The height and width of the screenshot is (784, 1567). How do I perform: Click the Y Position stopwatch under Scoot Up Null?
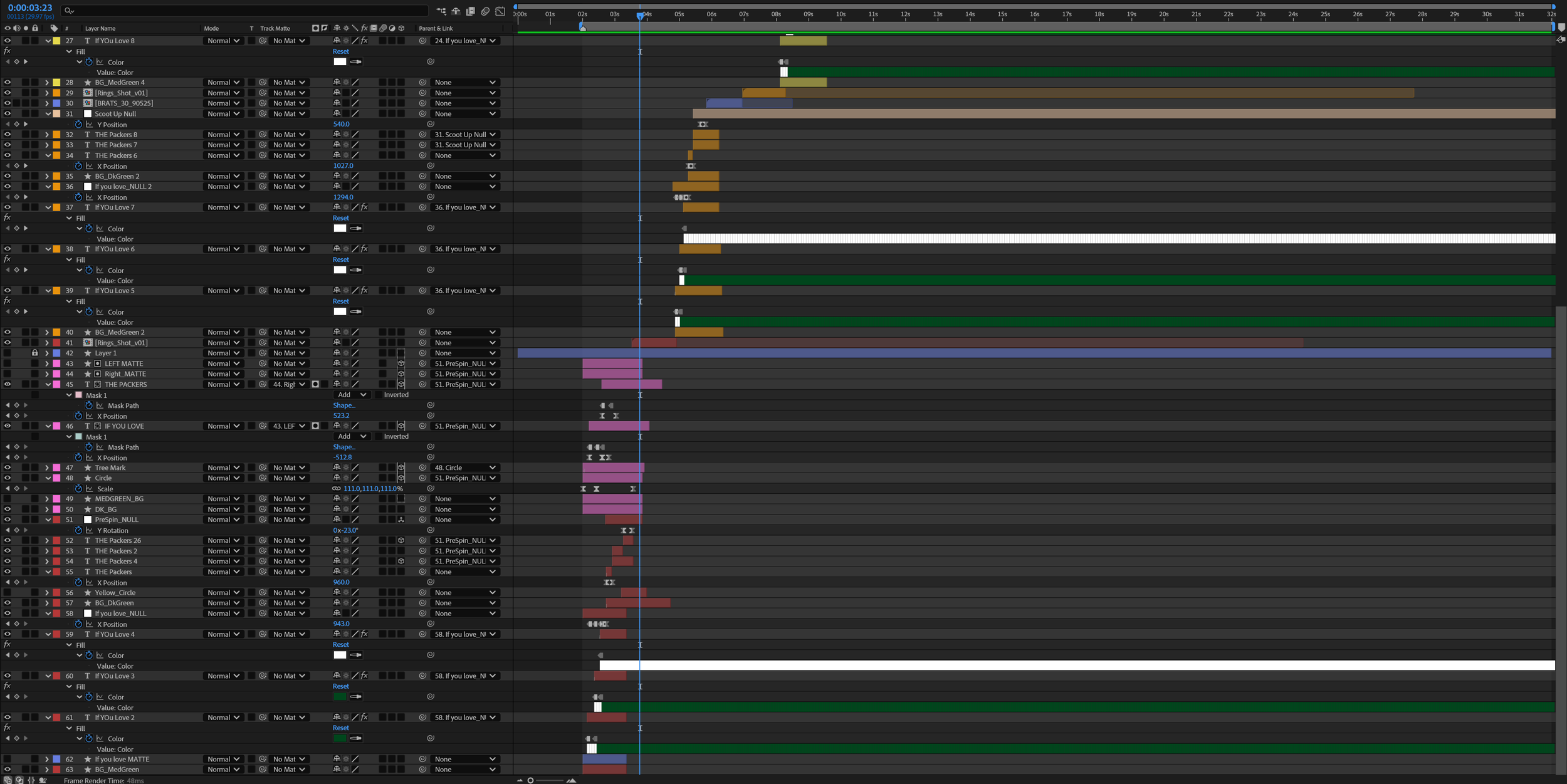point(78,124)
